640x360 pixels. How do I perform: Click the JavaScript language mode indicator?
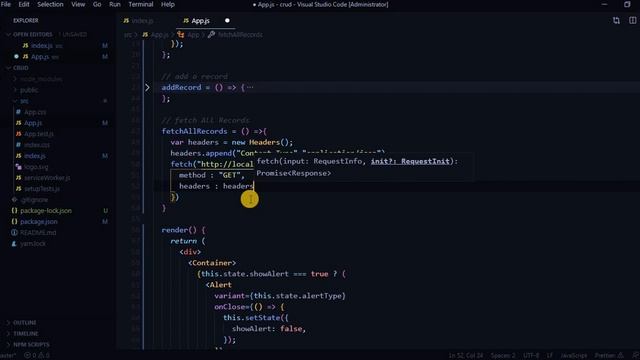573,356
